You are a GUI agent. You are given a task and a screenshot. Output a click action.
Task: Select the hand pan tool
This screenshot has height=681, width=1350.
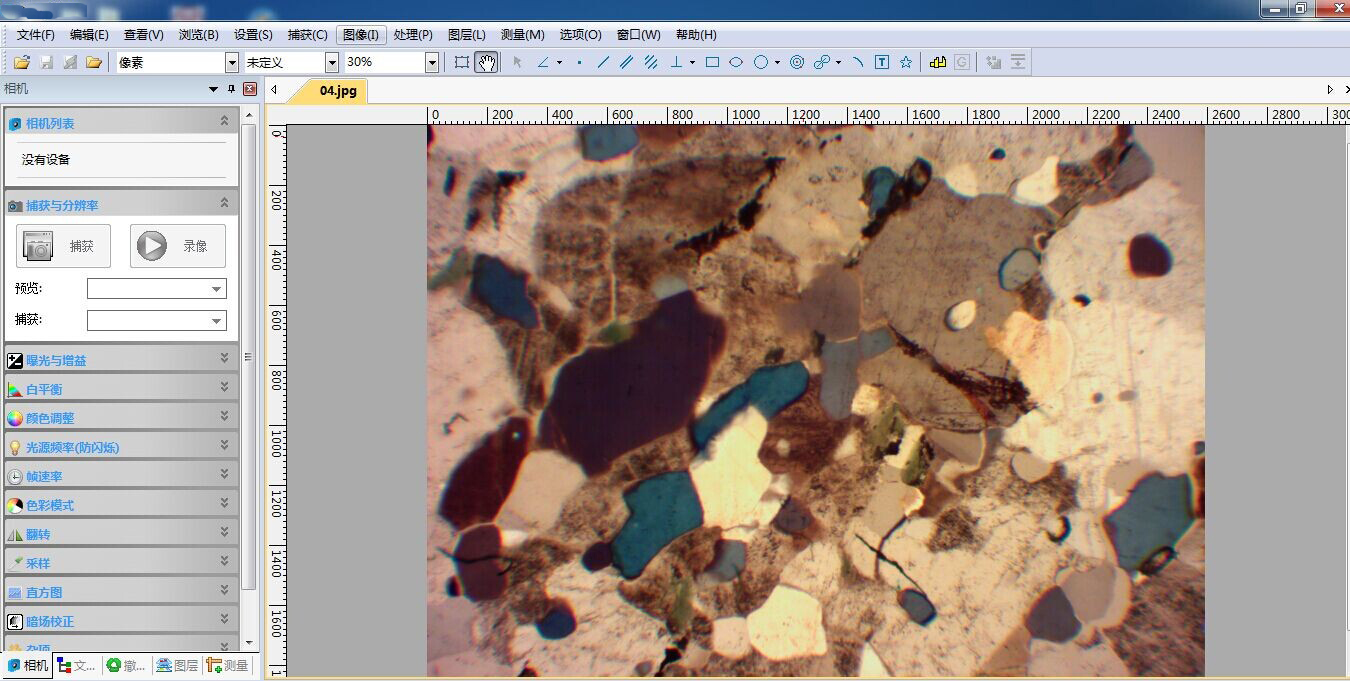click(486, 62)
